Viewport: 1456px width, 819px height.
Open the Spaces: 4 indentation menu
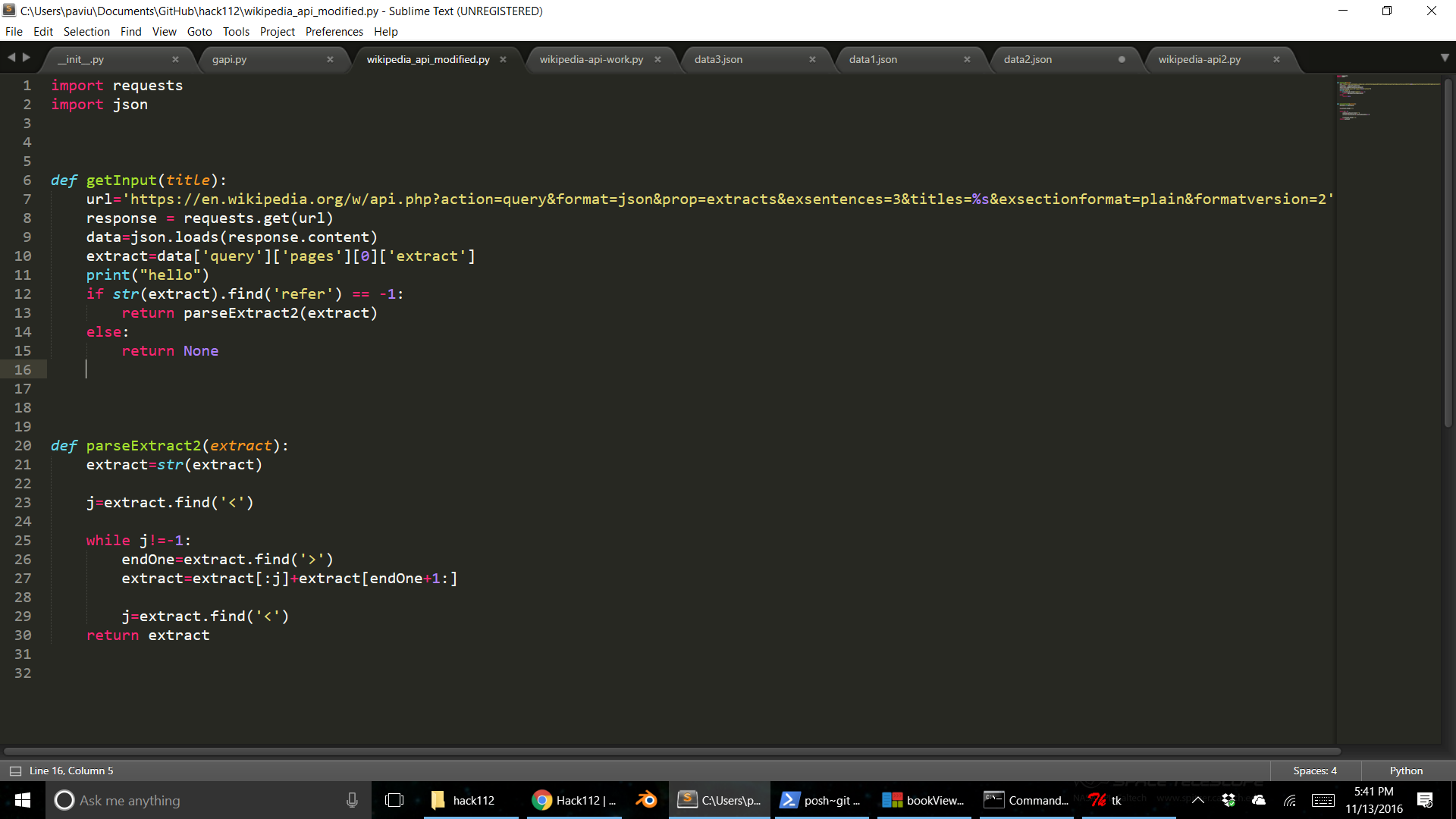pos(1315,770)
